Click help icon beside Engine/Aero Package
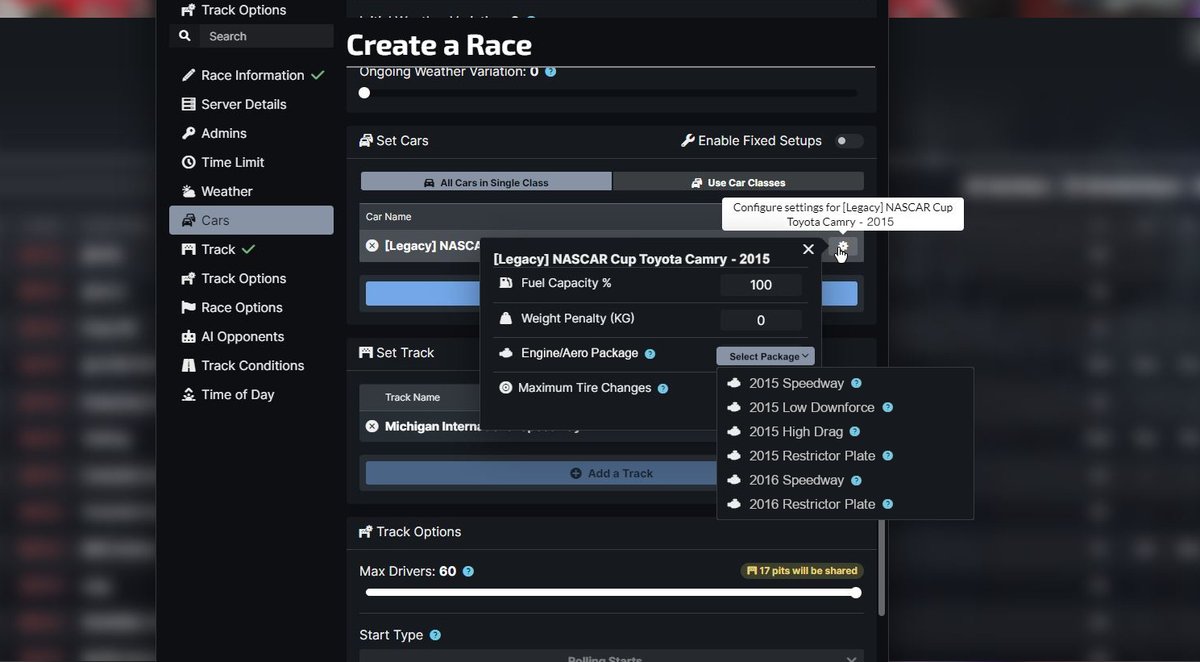 click(x=650, y=354)
